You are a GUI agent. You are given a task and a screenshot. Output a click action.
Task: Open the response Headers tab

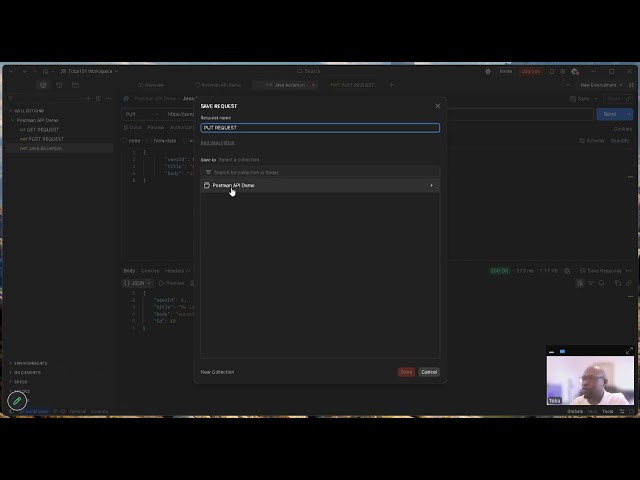pyautogui.click(x=177, y=271)
